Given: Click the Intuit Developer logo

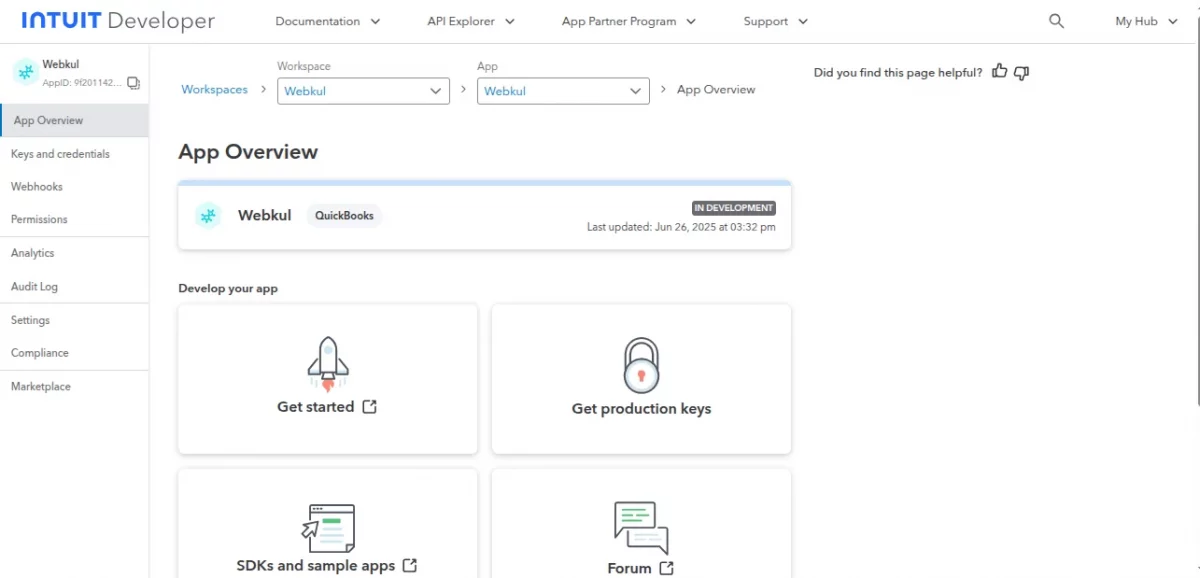Looking at the screenshot, I should [118, 20].
